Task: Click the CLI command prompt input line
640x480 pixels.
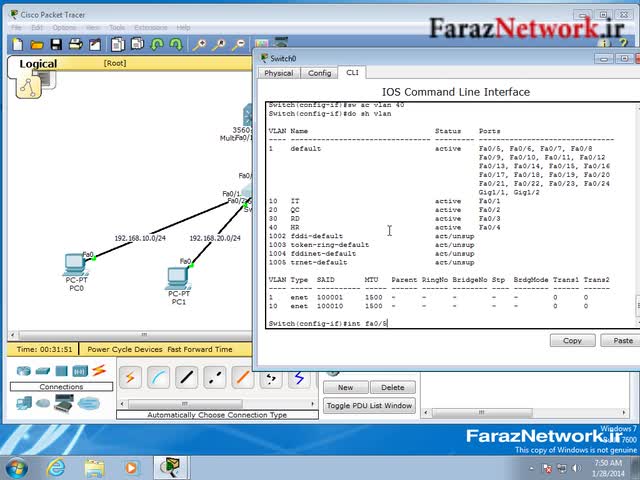Action: [x=450, y=323]
